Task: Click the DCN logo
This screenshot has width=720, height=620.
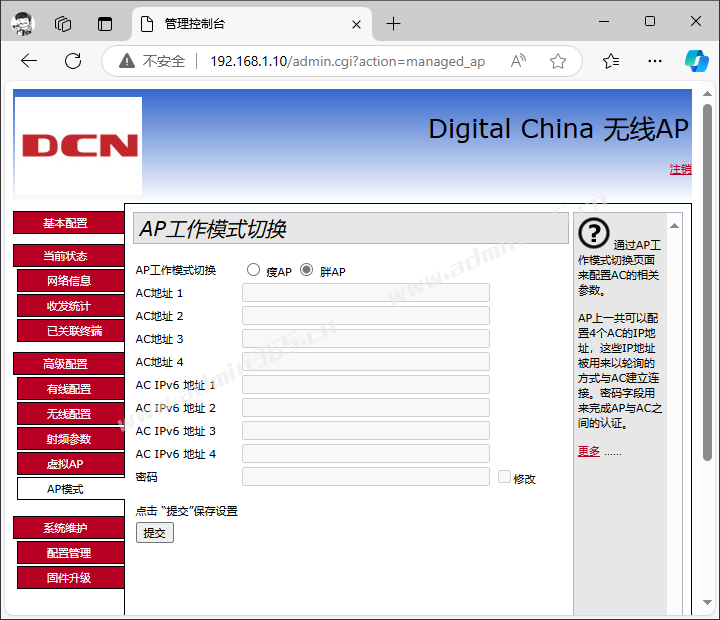Action: (x=78, y=146)
